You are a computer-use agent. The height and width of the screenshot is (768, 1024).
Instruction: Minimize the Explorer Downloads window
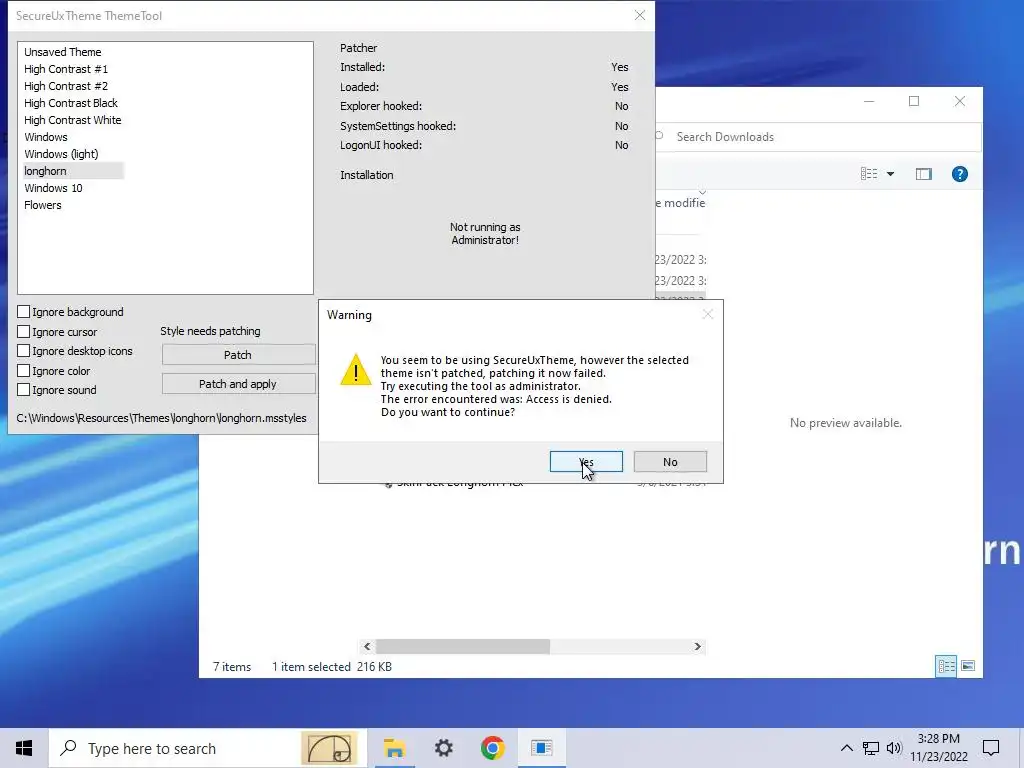pyautogui.click(x=869, y=101)
